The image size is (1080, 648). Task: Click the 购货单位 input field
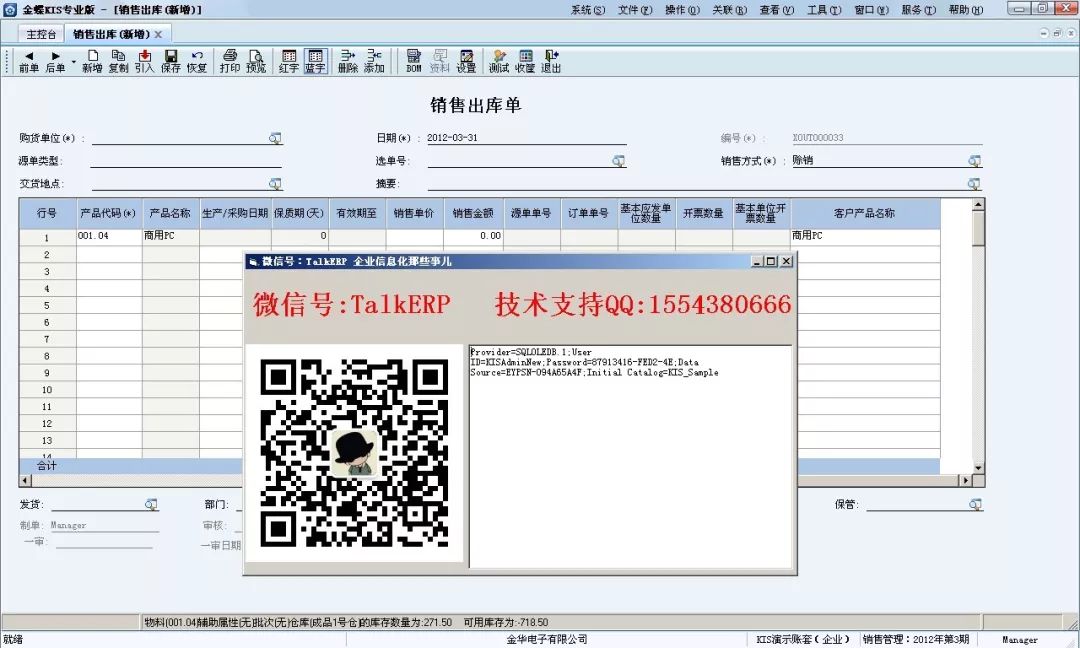(180, 138)
